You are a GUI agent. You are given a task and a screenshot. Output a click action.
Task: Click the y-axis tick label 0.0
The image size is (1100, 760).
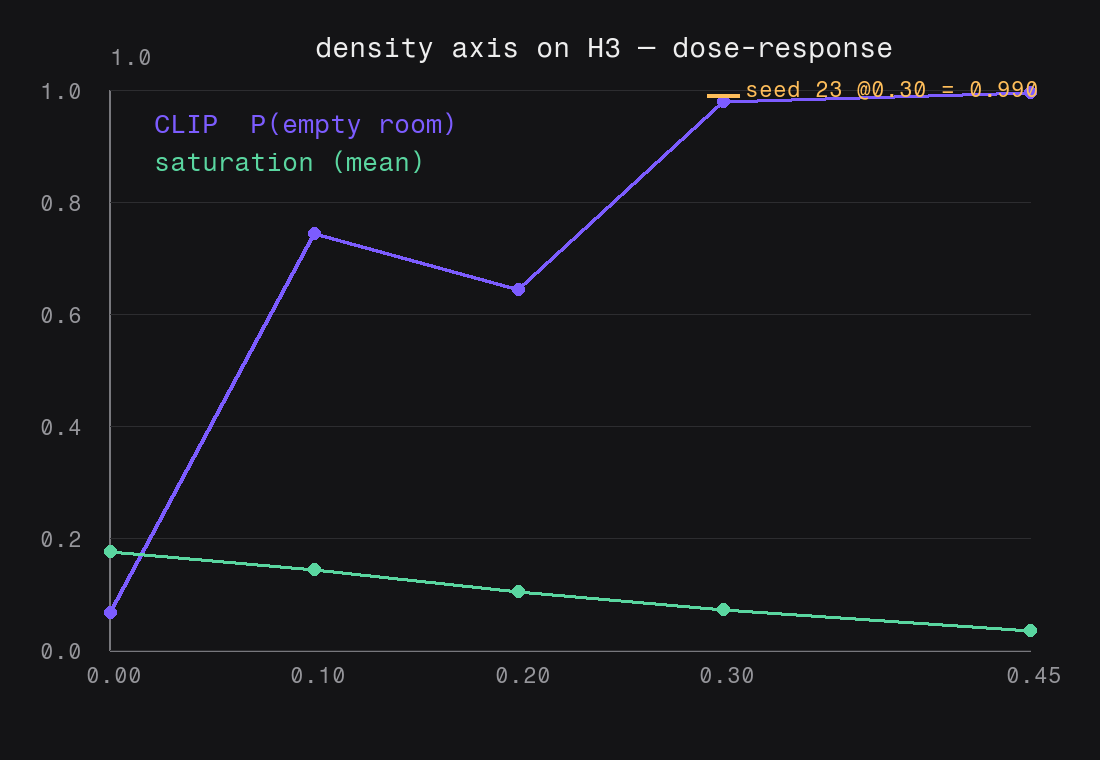point(60,652)
